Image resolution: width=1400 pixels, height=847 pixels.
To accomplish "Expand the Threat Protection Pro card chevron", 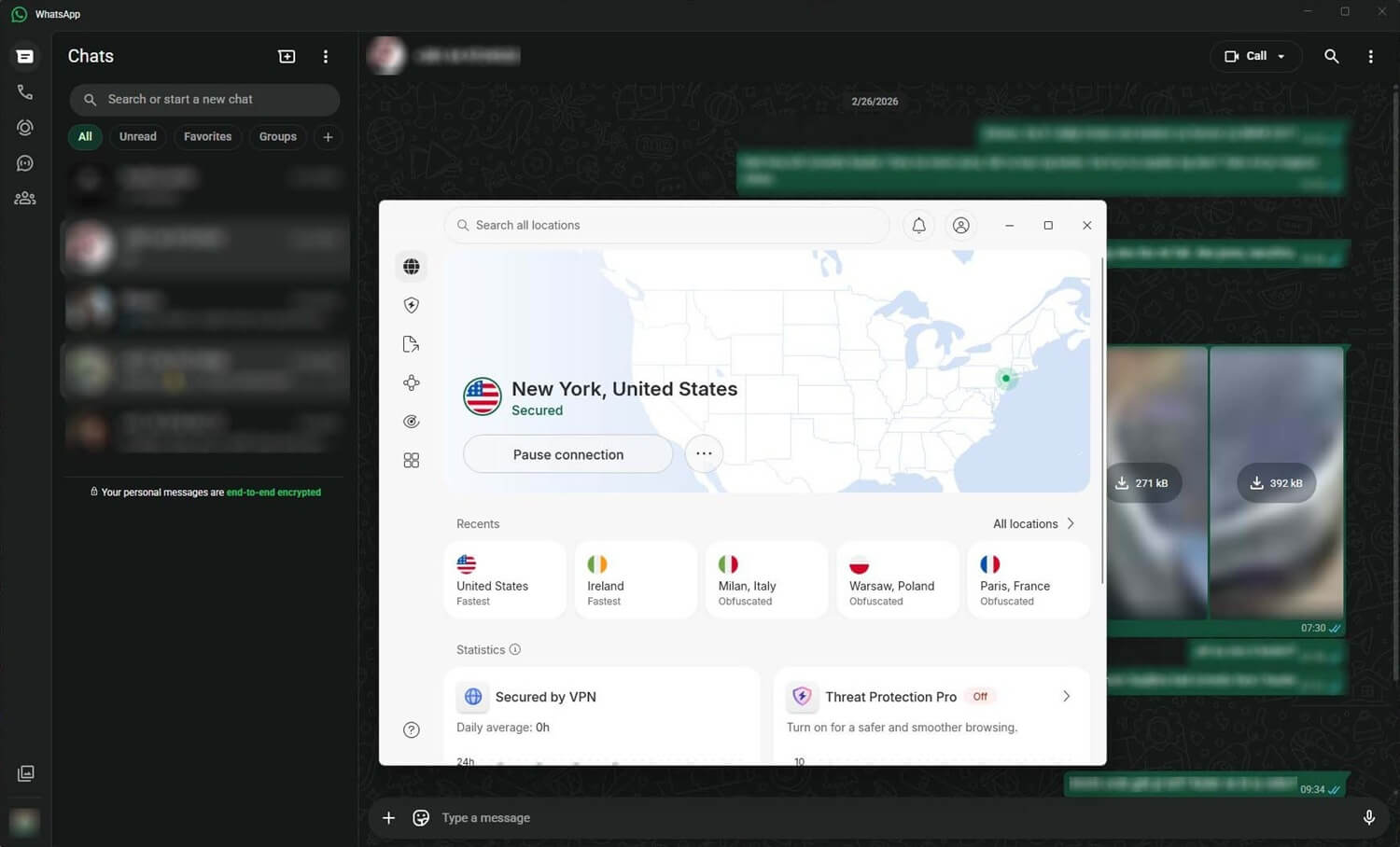I will point(1066,697).
